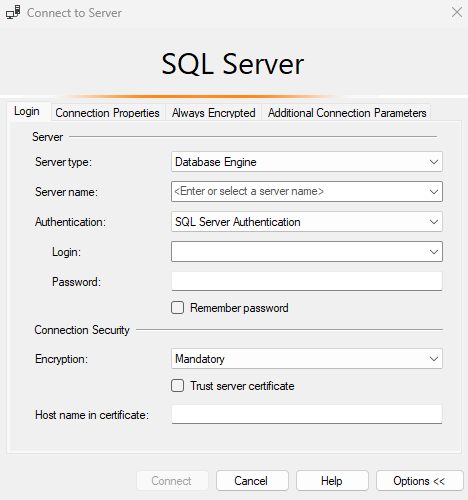Enable the Remember password checkbox
This screenshot has width=468, height=500.
(177, 308)
